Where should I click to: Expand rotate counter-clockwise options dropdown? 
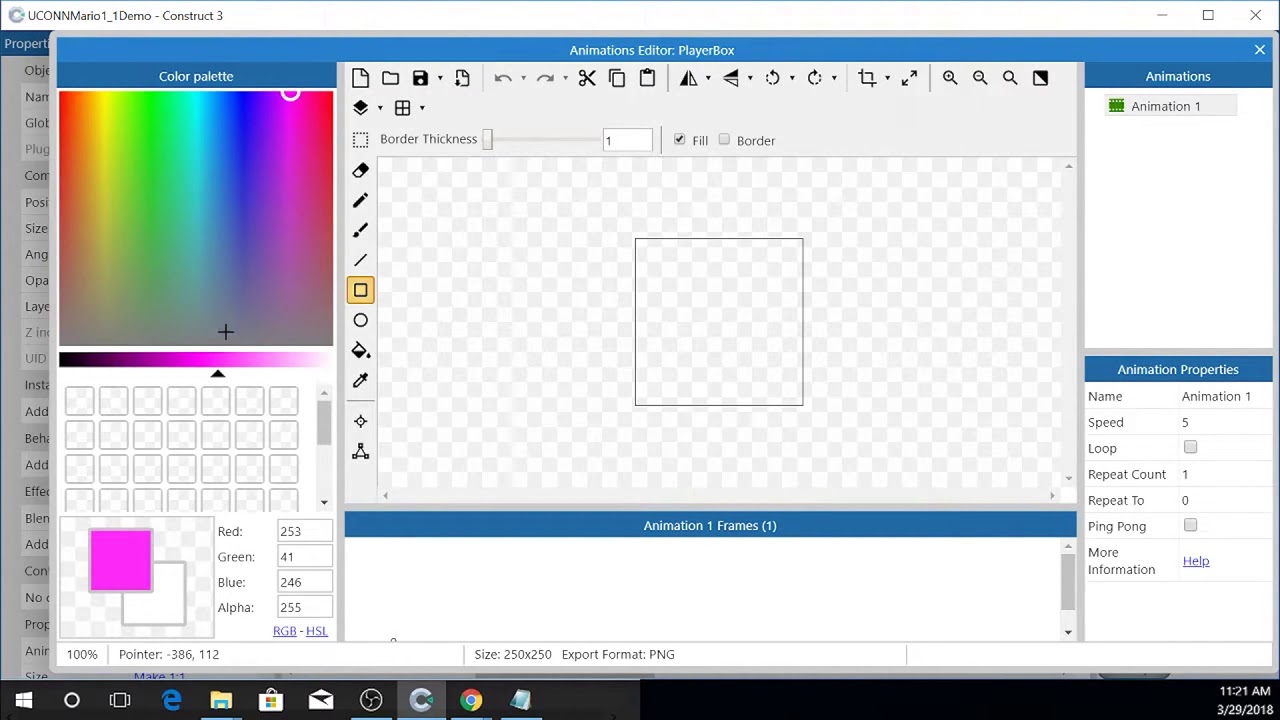tap(792, 79)
